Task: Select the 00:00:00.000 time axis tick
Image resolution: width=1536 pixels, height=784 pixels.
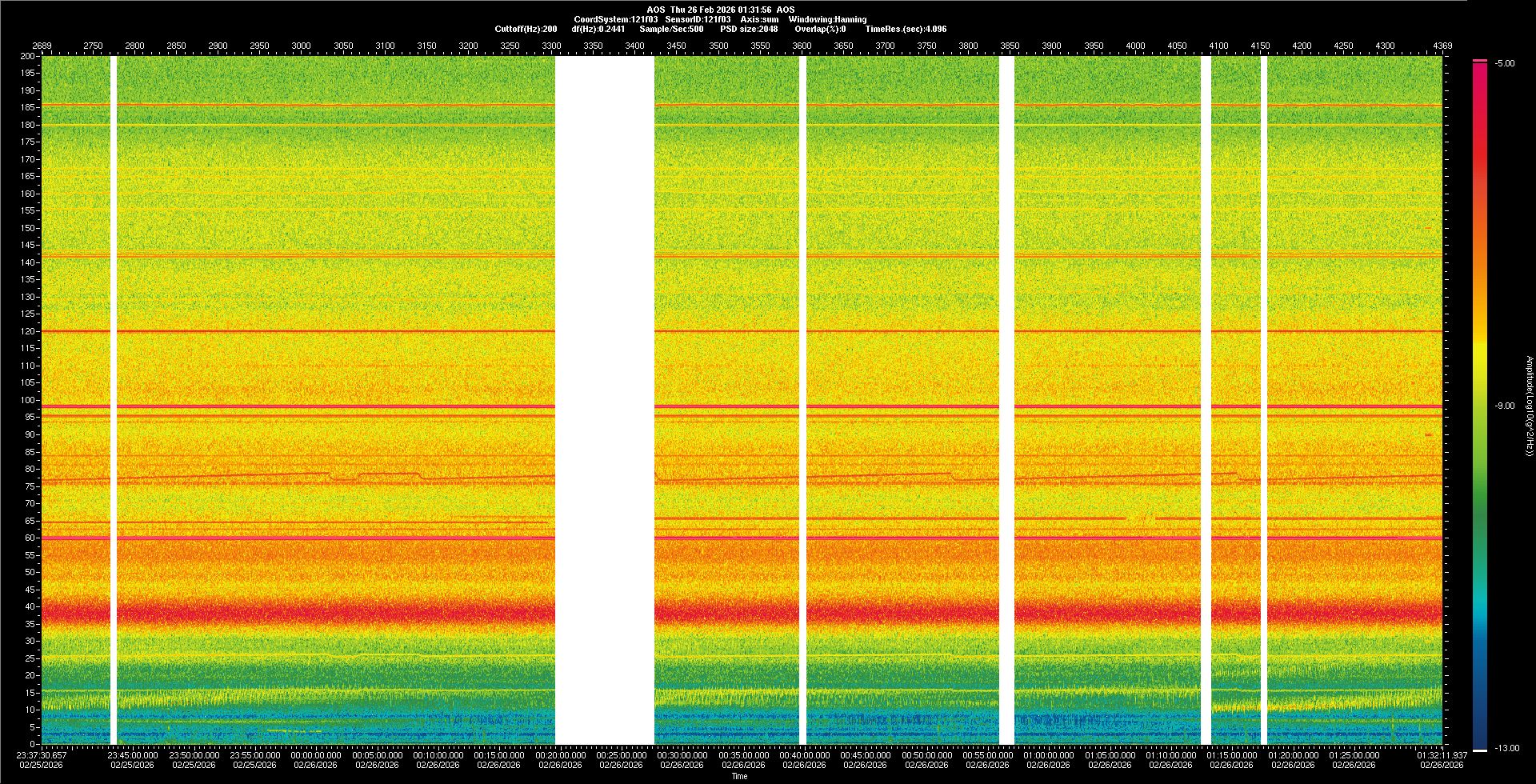Action: coord(315,755)
